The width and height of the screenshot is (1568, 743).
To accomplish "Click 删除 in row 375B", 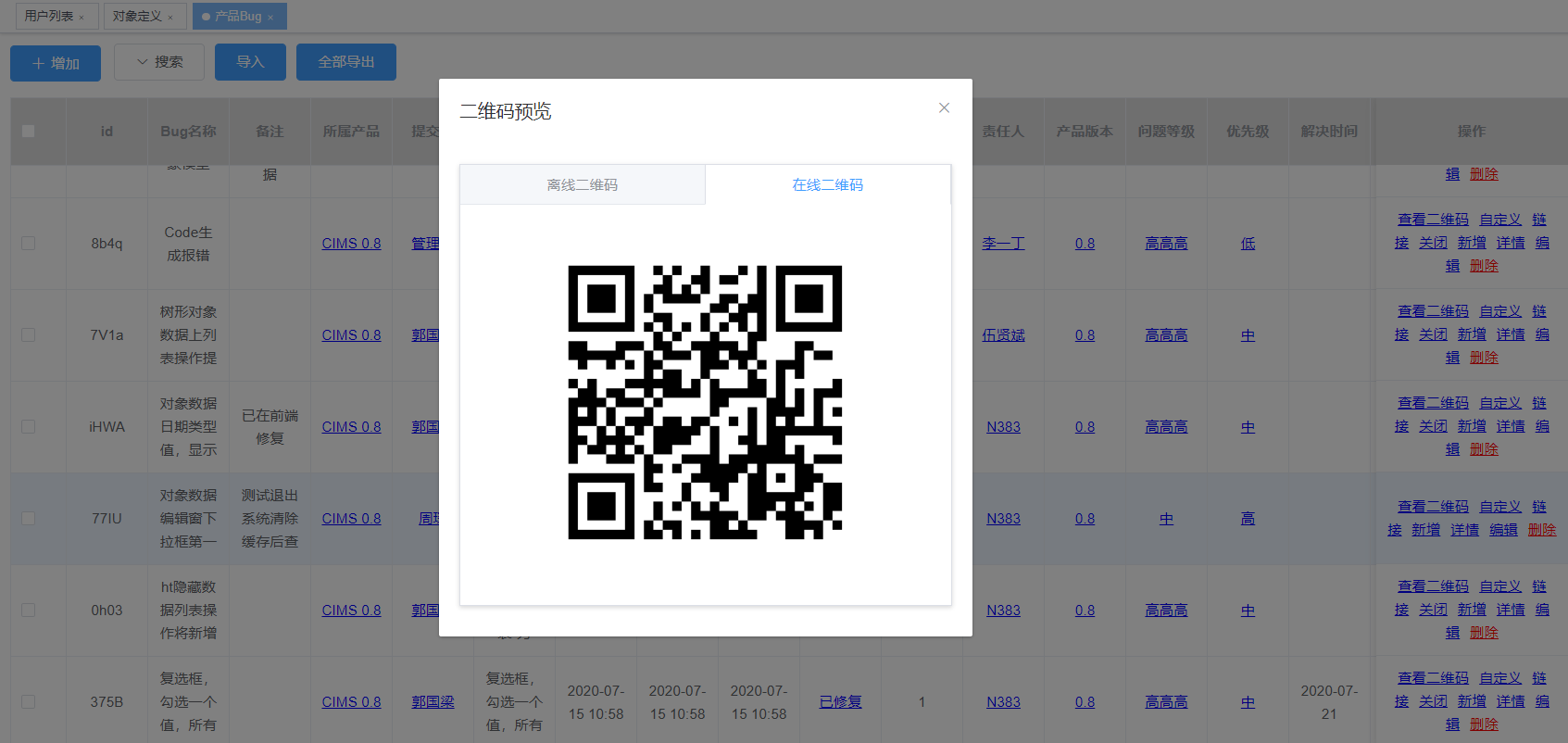I will [1484, 724].
